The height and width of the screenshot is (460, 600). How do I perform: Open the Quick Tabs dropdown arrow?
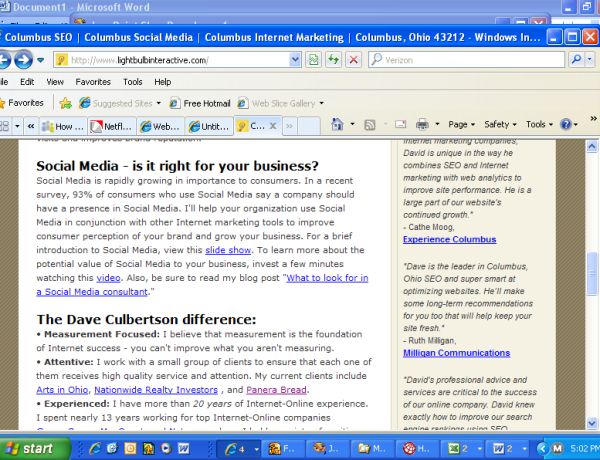pos(17,126)
